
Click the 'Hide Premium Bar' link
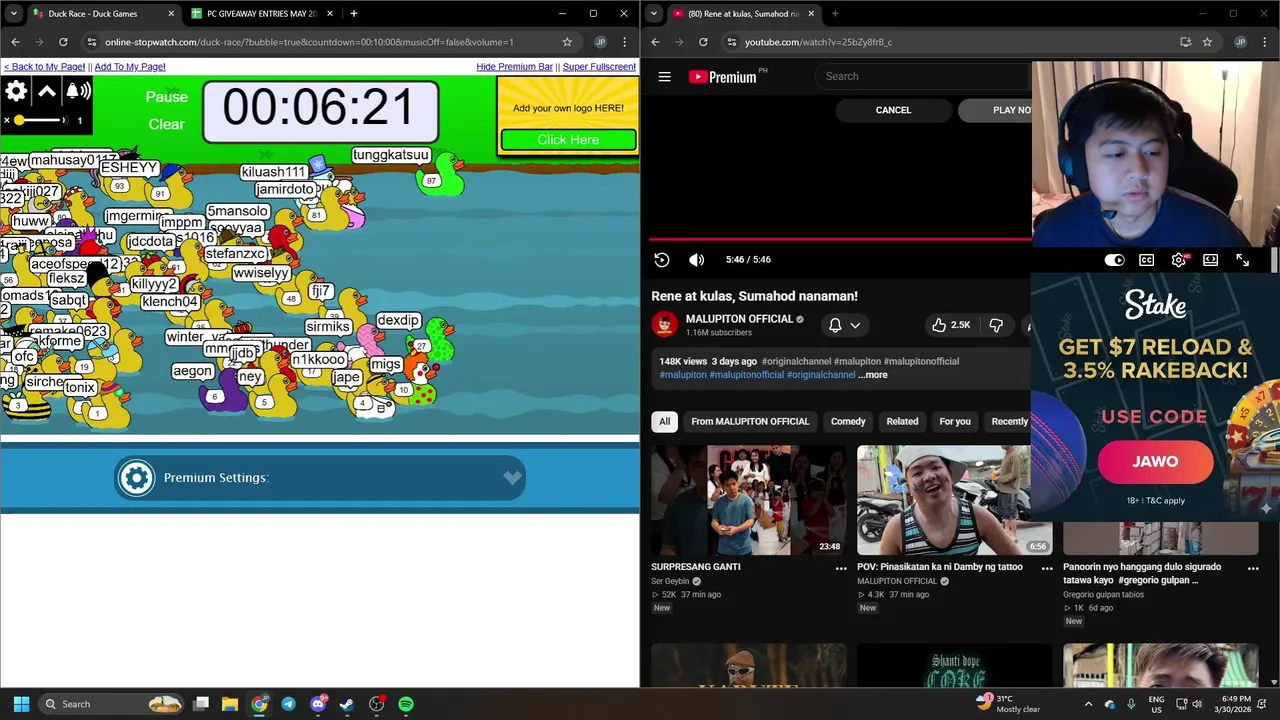(x=514, y=67)
